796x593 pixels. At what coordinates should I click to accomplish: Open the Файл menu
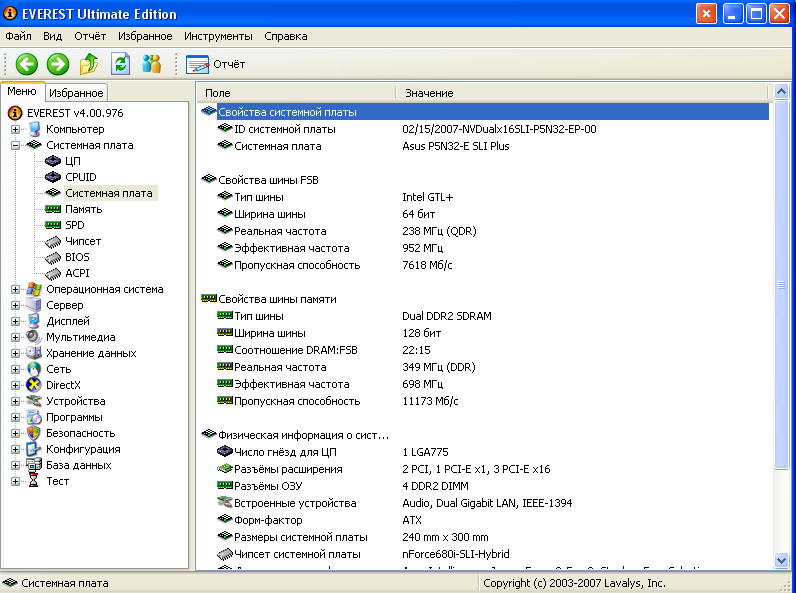tap(18, 36)
